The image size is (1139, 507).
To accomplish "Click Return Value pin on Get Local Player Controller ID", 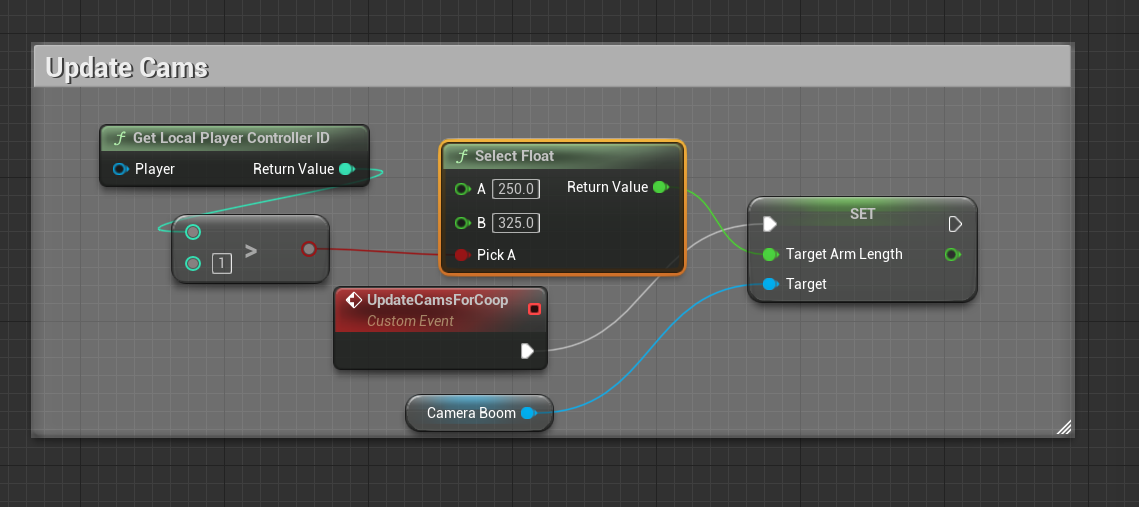I will [x=346, y=169].
